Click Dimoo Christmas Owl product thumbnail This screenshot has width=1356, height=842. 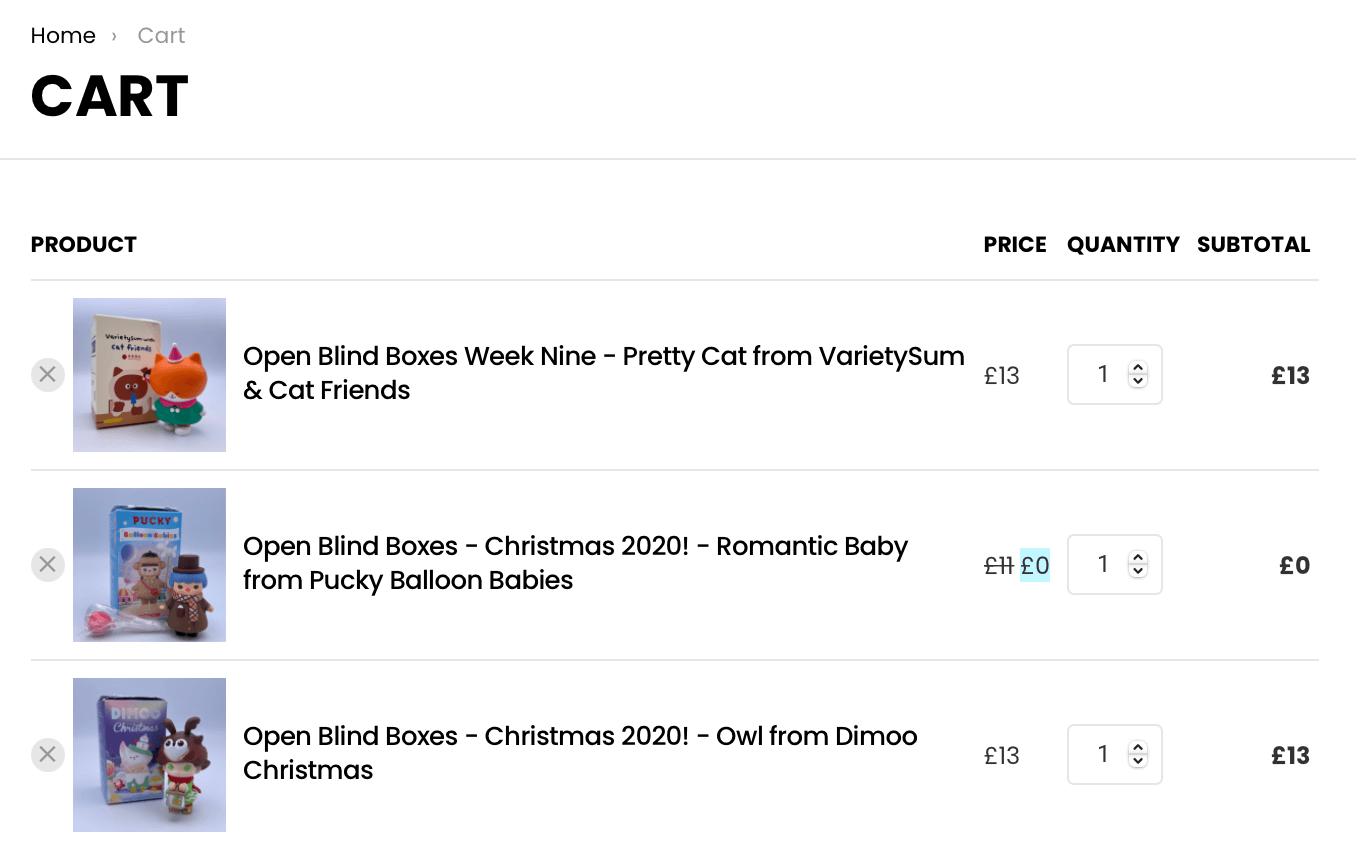pos(149,755)
